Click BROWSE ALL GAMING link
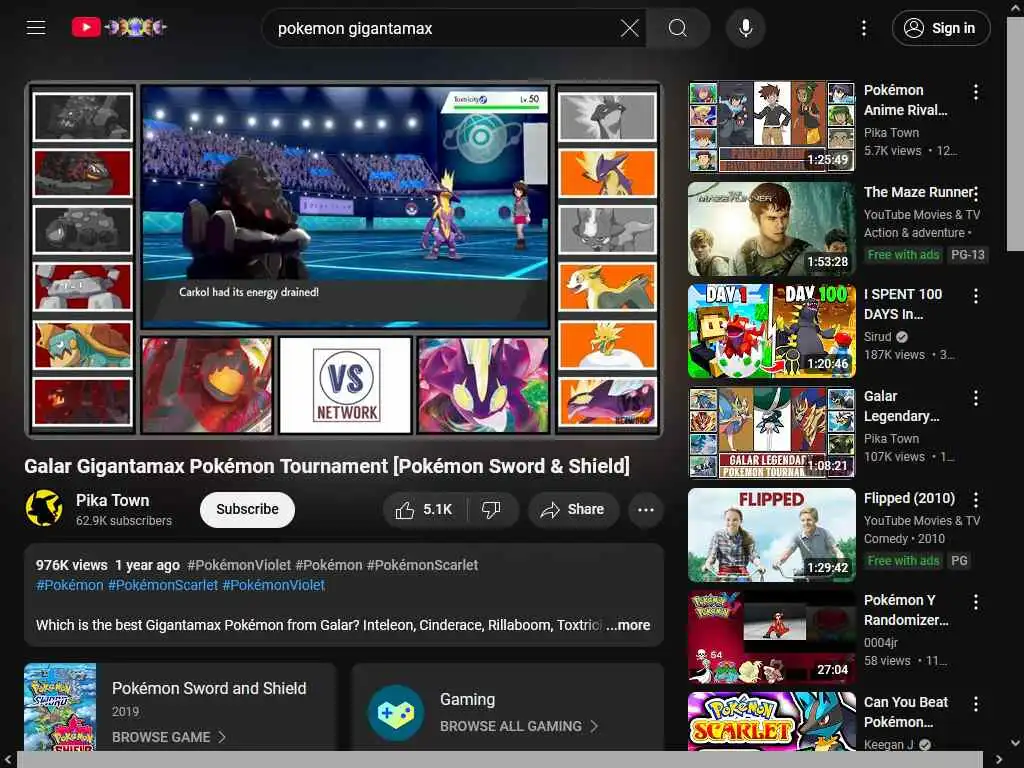 click(519, 726)
